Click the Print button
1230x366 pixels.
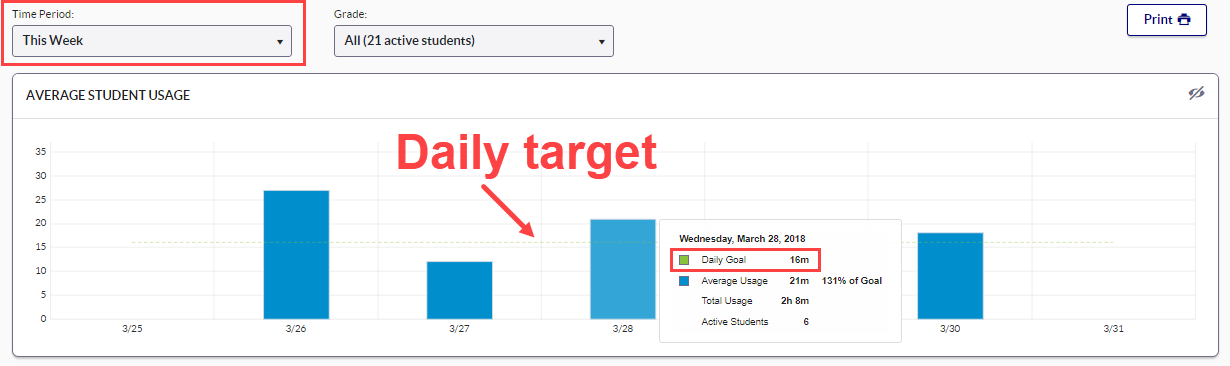point(1167,19)
